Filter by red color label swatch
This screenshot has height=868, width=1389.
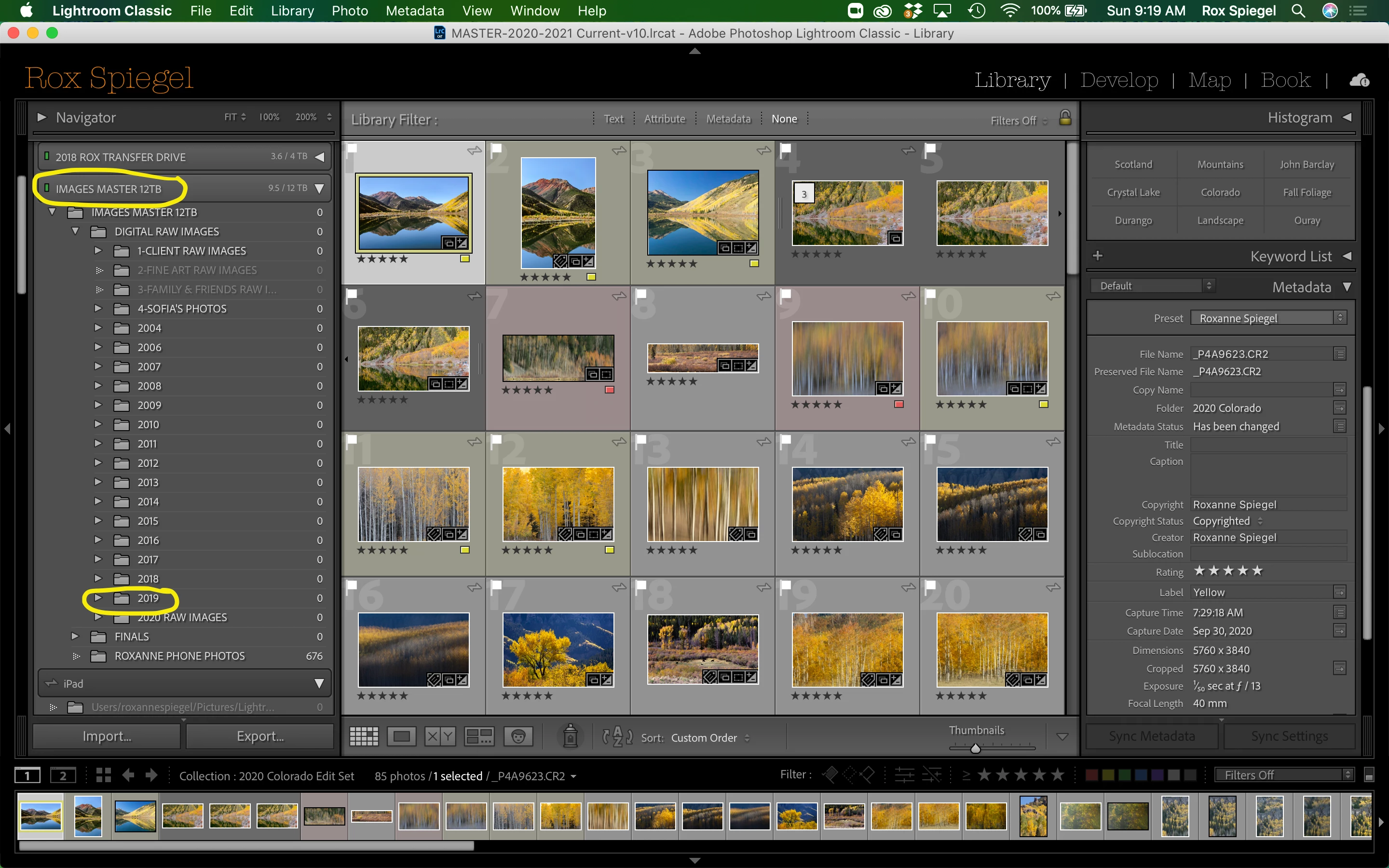[x=1092, y=775]
